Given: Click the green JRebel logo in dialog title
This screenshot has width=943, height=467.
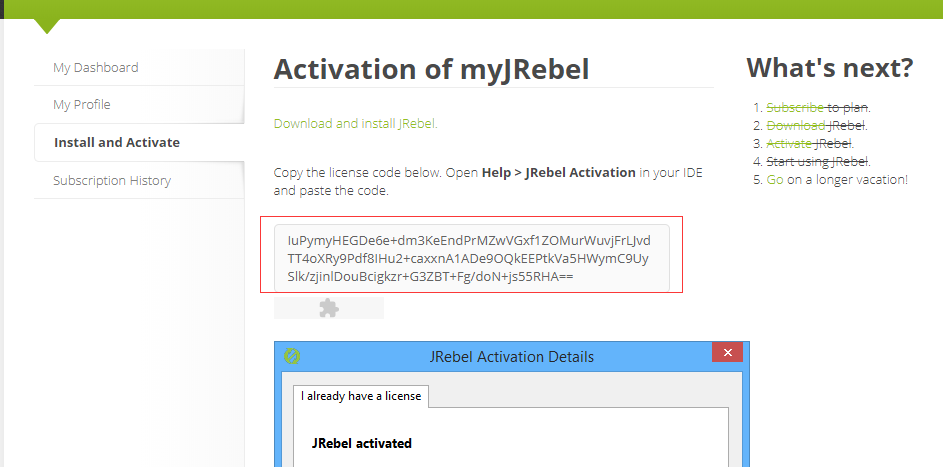Looking at the screenshot, I should tap(292, 356).
